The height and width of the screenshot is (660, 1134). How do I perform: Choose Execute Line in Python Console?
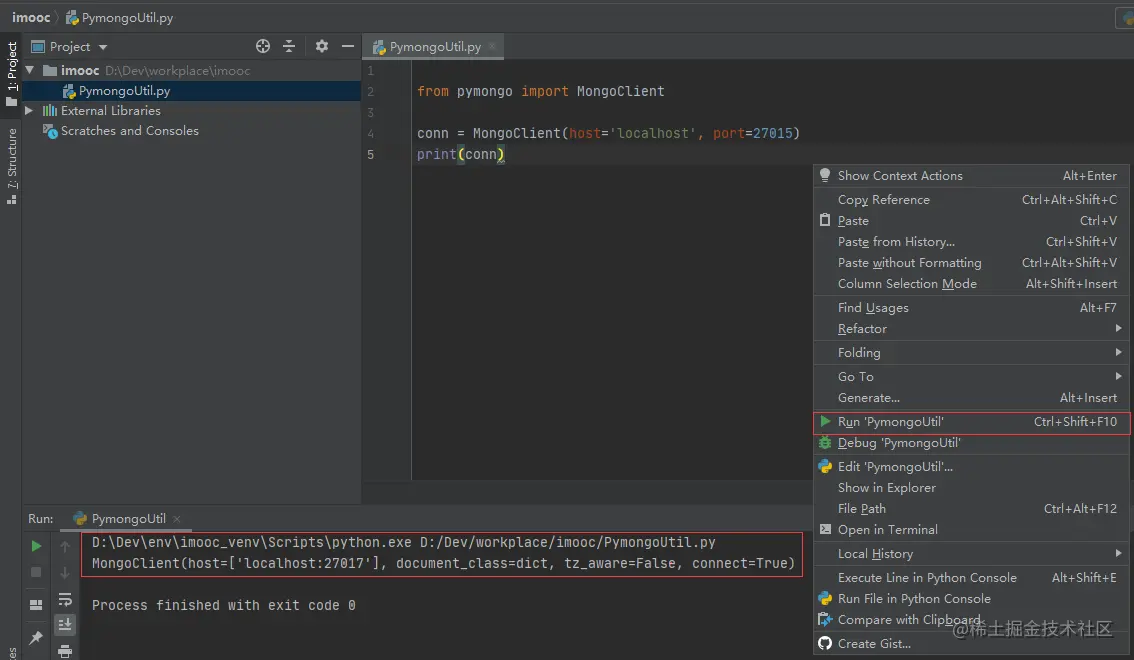pyautogui.click(x=971, y=577)
